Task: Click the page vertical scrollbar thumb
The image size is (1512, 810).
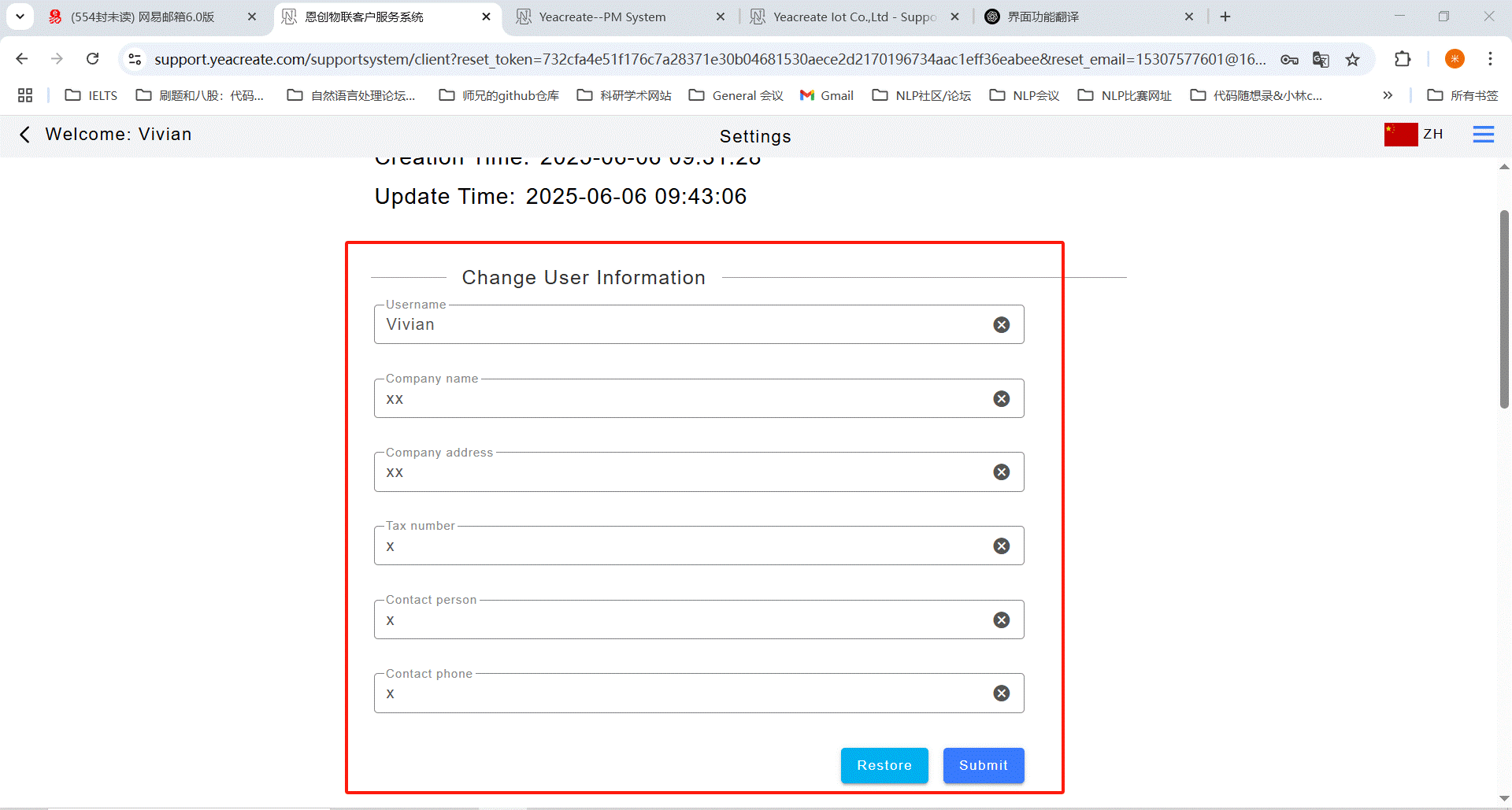Action: pos(1503,309)
